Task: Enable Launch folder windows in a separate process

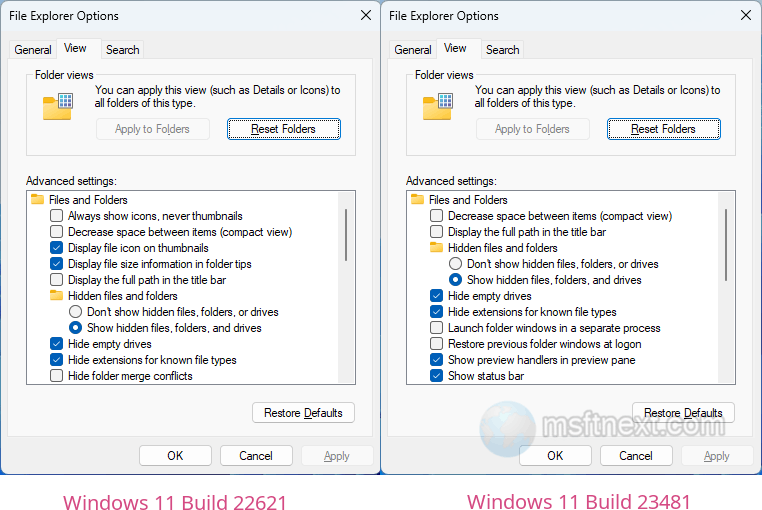Action: (x=436, y=328)
